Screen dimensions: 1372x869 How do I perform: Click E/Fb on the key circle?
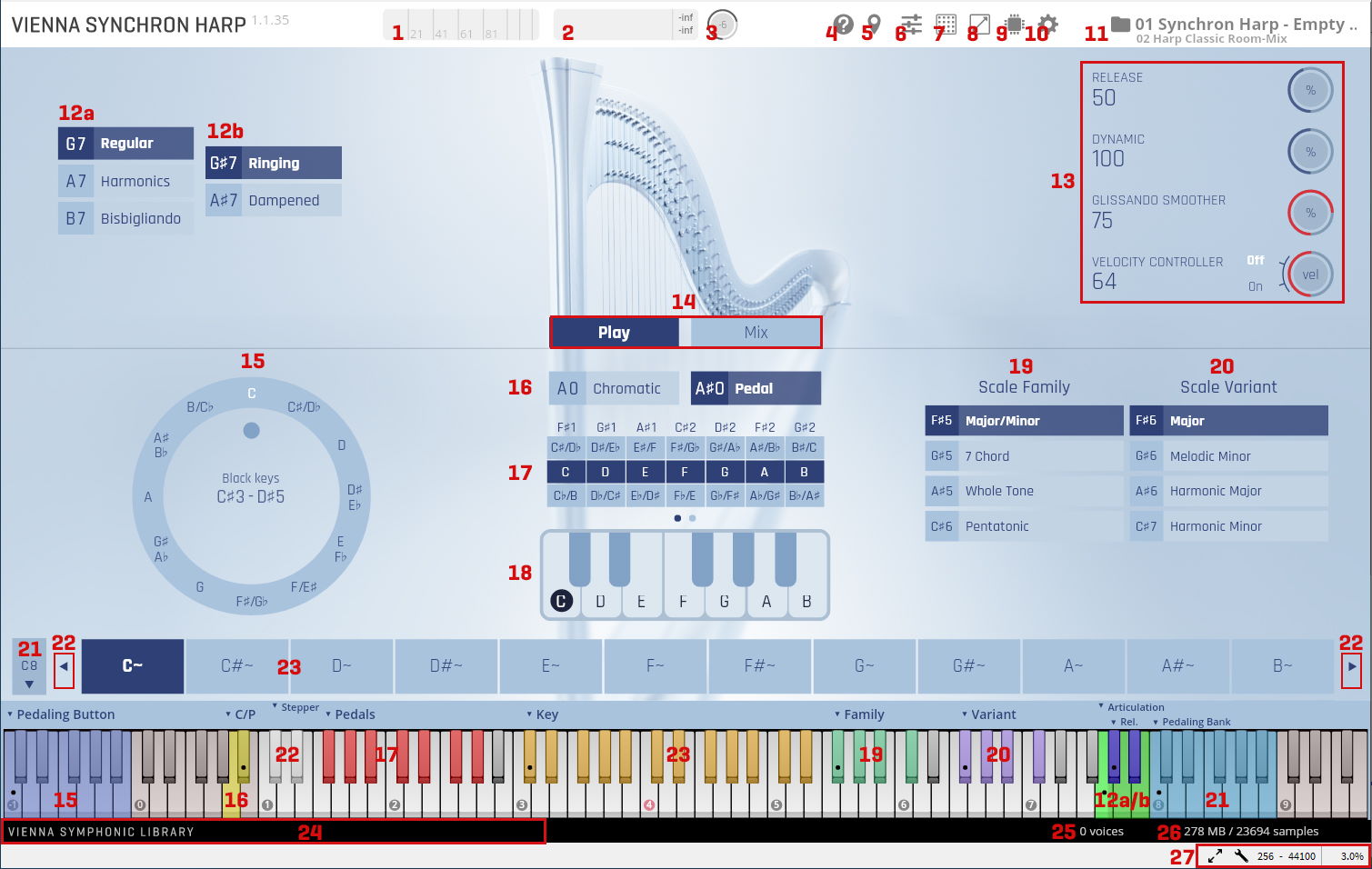tap(341, 549)
